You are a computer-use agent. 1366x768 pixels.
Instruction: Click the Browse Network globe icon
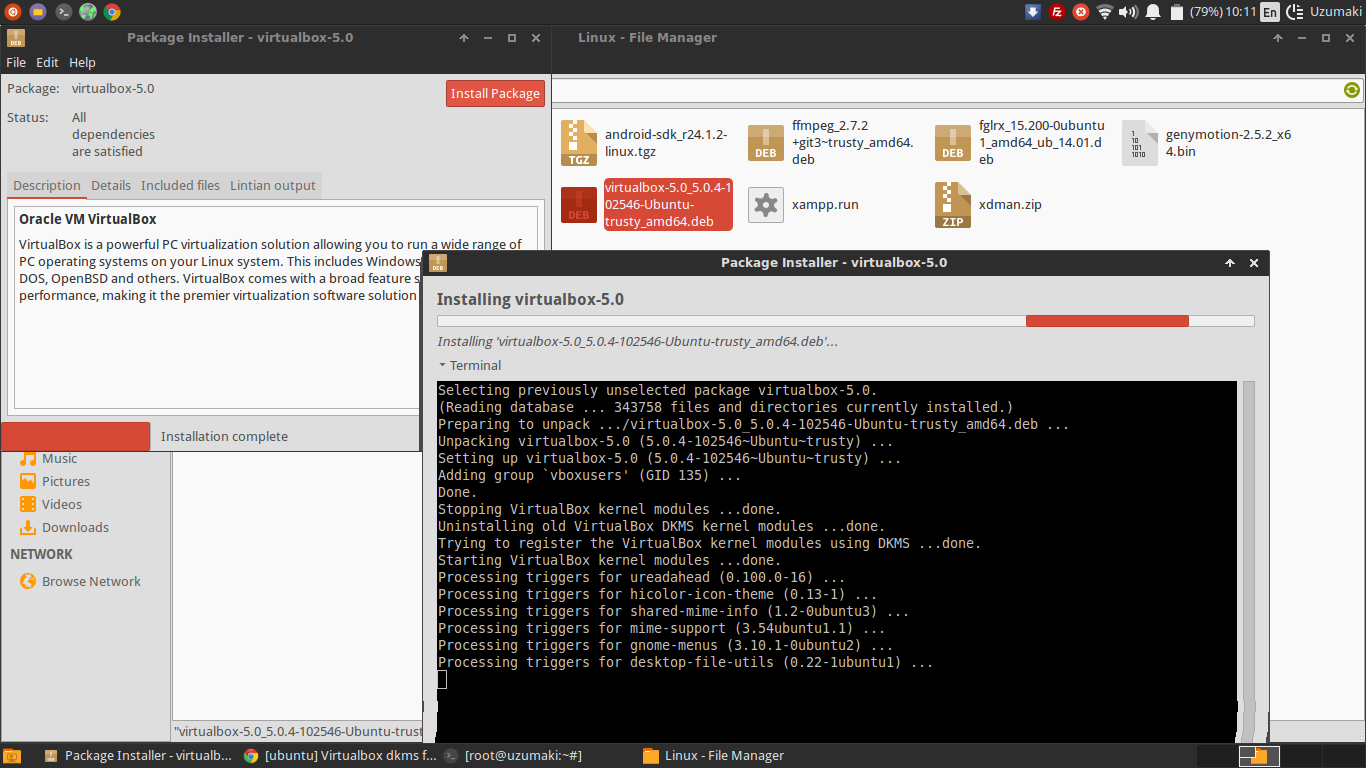(x=28, y=581)
